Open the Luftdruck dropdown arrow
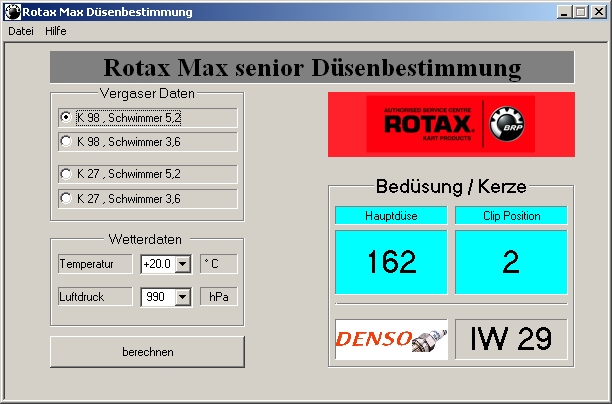 (x=182, y=297)
